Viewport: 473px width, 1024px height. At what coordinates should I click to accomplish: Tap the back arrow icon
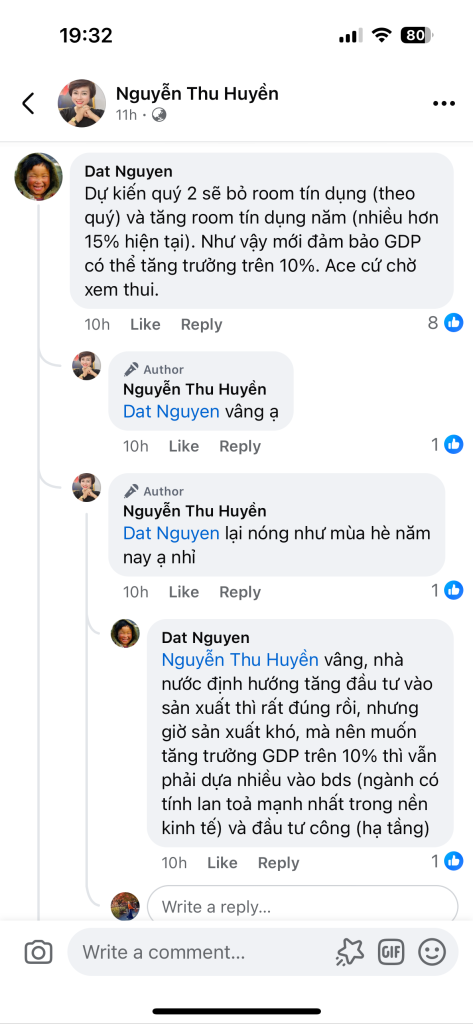click(x=28, y=103)
